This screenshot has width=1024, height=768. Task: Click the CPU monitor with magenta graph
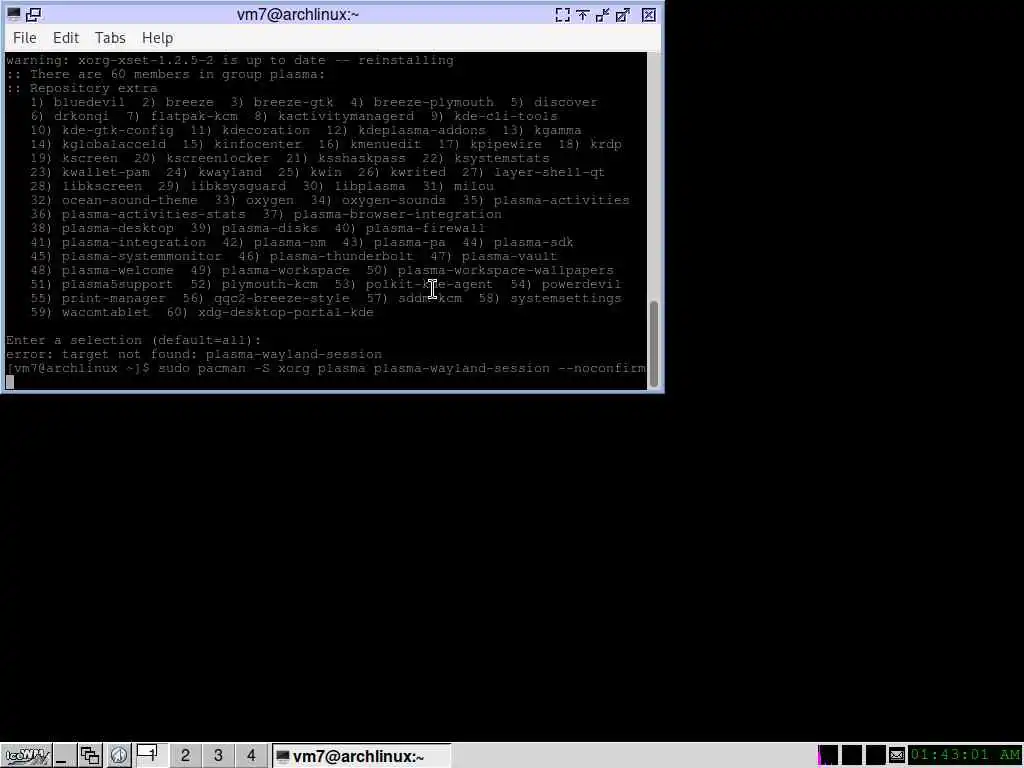point(828,755)
